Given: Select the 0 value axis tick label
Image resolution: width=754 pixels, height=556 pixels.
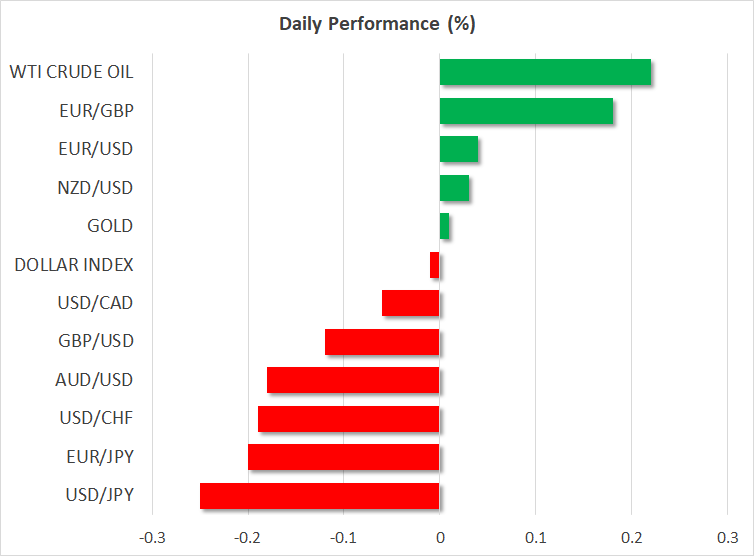Looking at the screenshot, I should pyautogui.click(x=440, y=537).
